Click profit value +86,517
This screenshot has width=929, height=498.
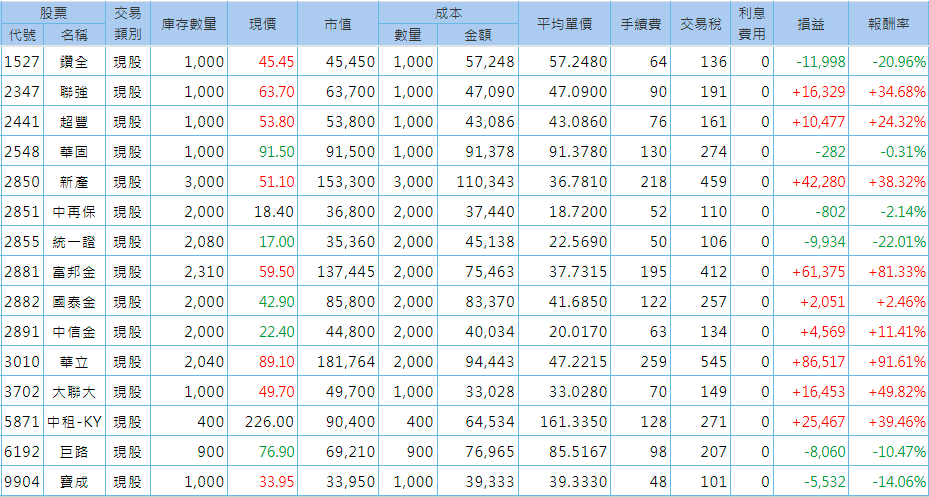tap(819, 362)
